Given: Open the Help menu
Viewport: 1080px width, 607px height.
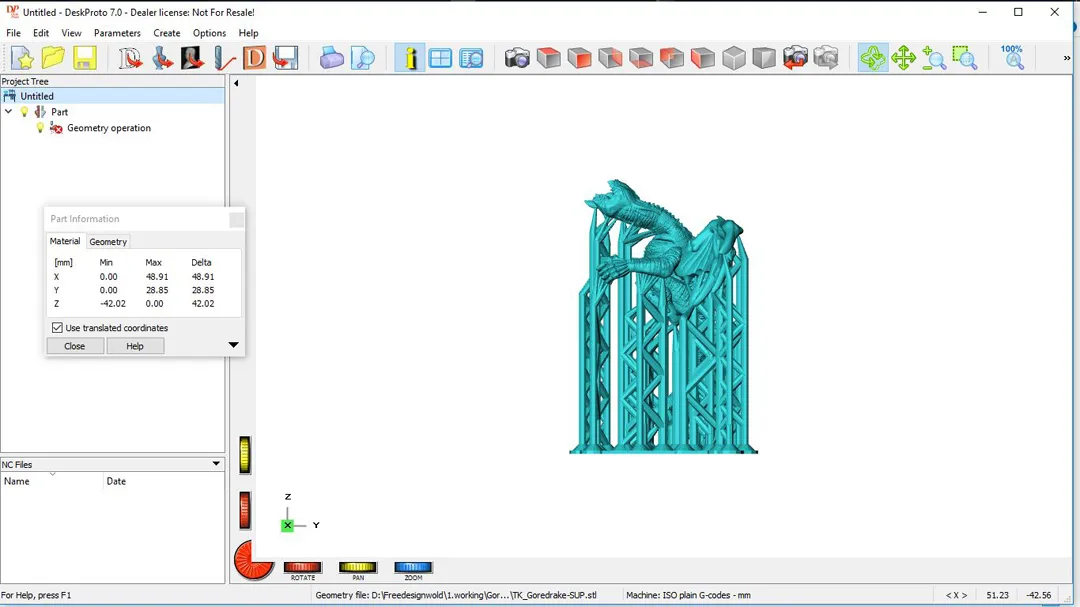Looking at the screenshot, I should click(249, 33).
